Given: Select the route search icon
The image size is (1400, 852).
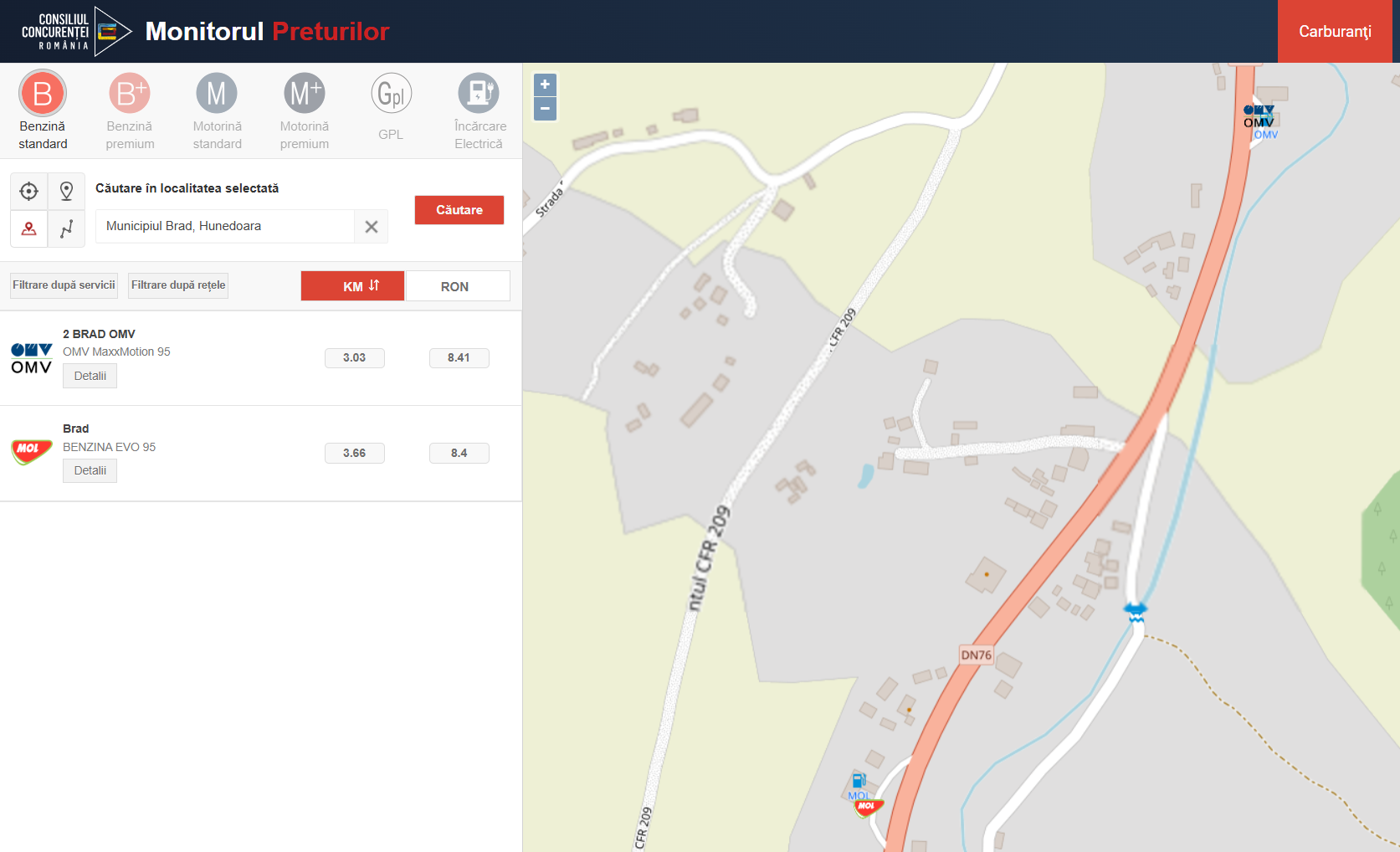Looking at the screenshot, I should [67, 228].
